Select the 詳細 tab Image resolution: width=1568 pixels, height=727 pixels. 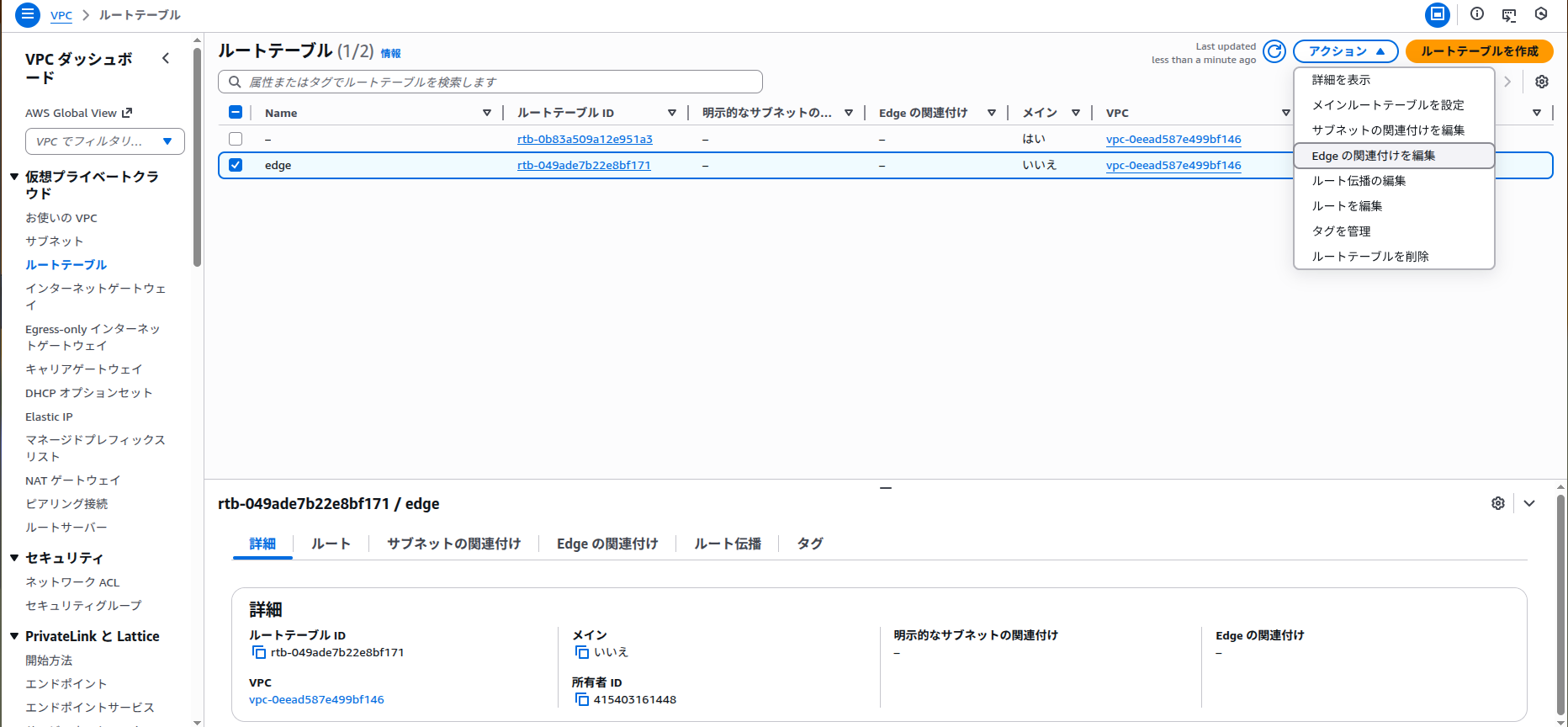click(x=262, y=544)
